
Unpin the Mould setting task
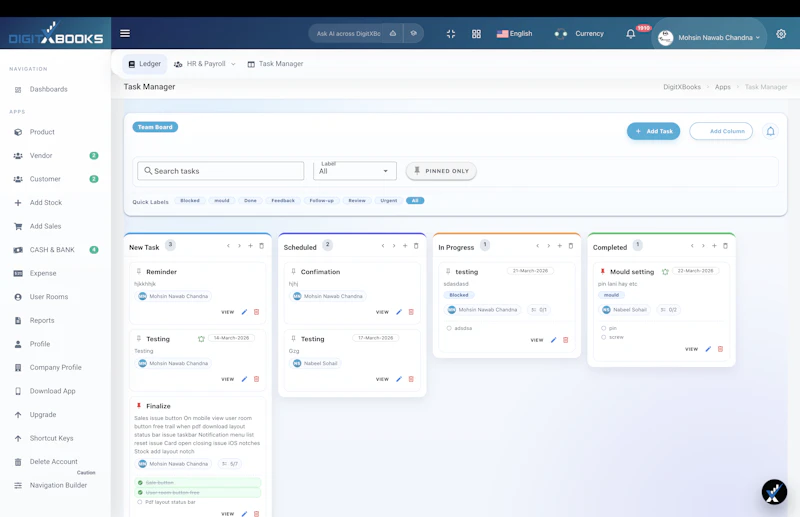(603, 272)
